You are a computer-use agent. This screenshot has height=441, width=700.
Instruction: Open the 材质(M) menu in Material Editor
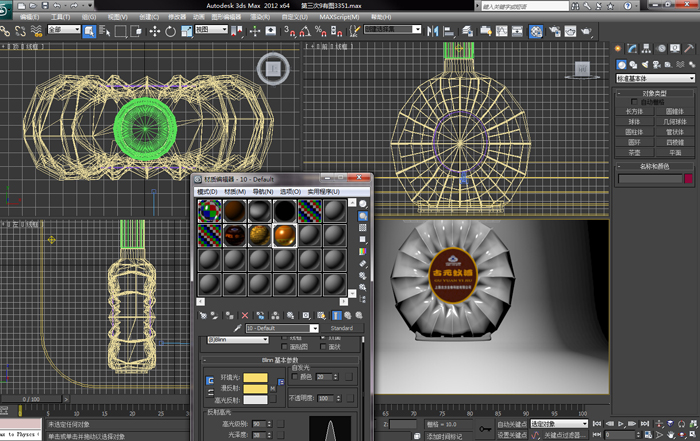(235, 191)
